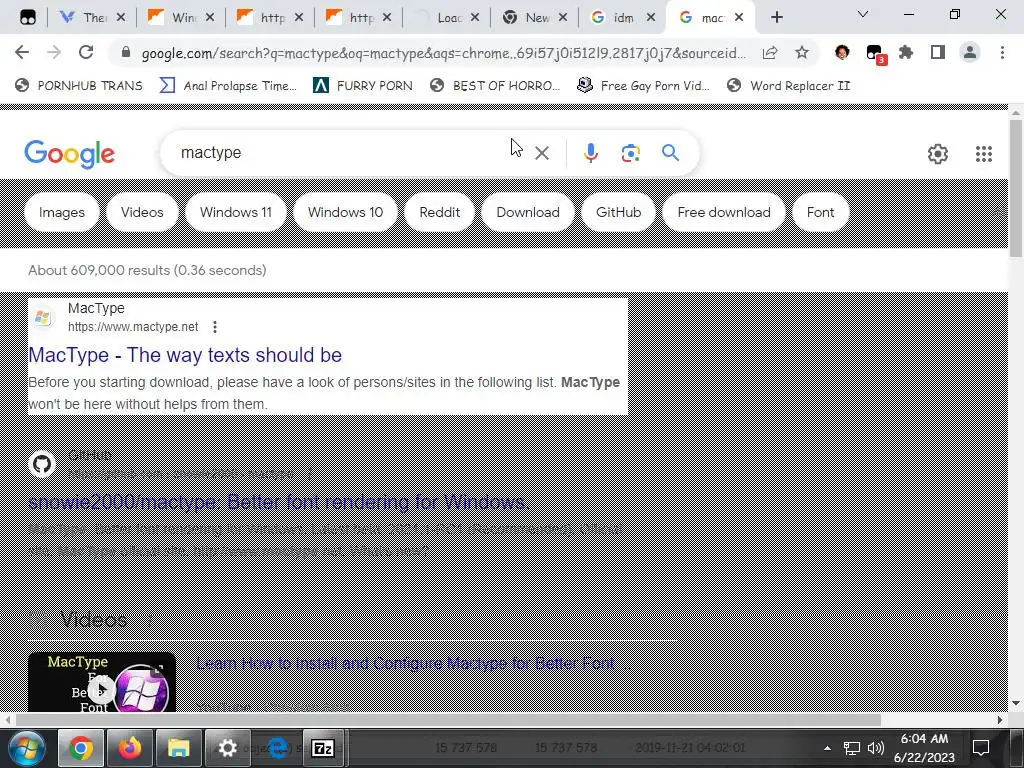Viewport: 1024px width, 768px height.
Task: Open the 'BEST OF HORRO...' bookmark
Action: (495, 86)
